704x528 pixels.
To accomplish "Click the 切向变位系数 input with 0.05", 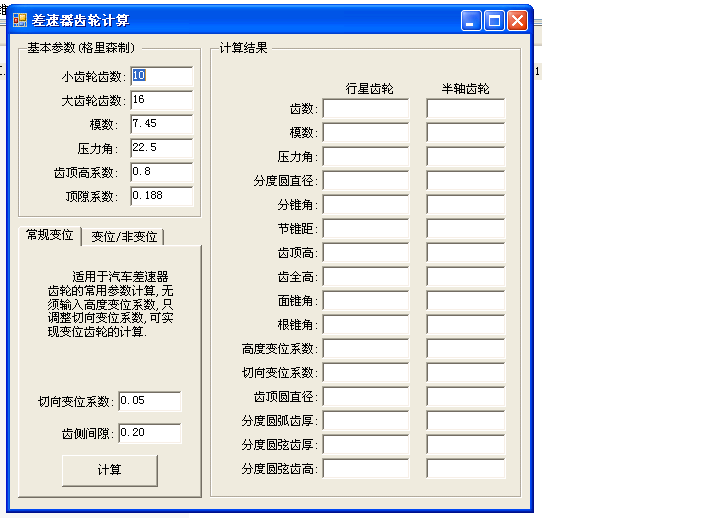I will click(150, 401).
